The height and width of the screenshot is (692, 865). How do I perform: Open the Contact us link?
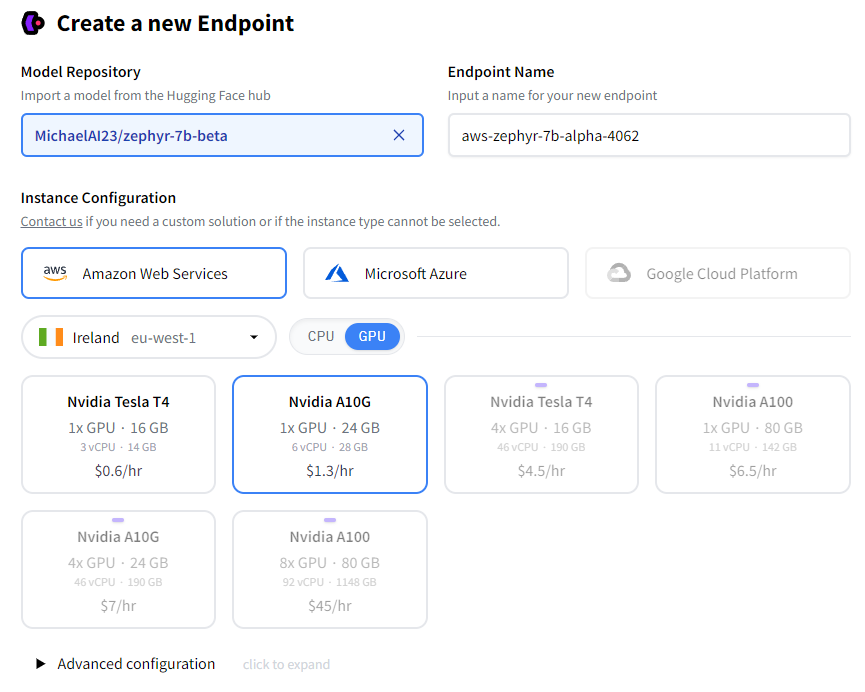tap(51, 221)
